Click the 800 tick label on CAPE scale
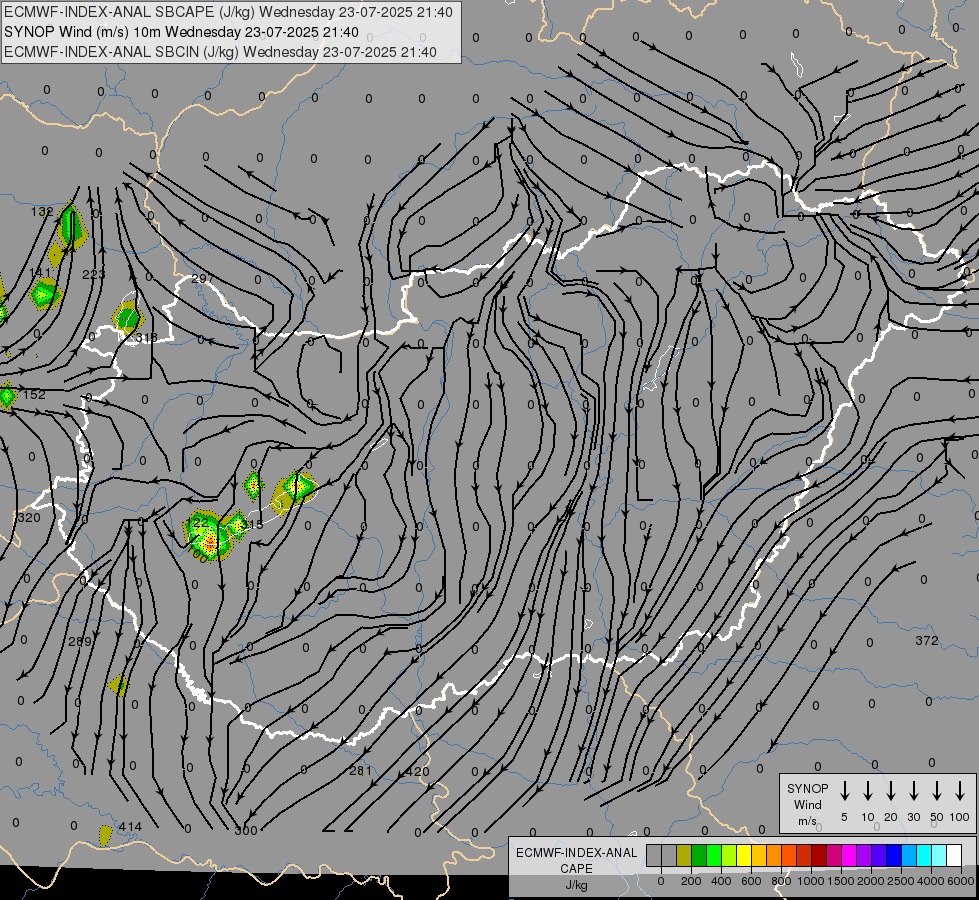 781,881
